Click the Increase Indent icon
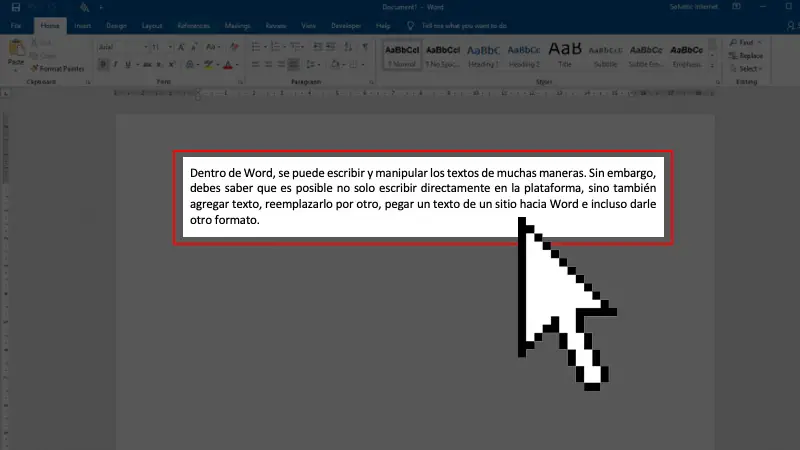Screen dimensions: 800x450 point(331,47)
